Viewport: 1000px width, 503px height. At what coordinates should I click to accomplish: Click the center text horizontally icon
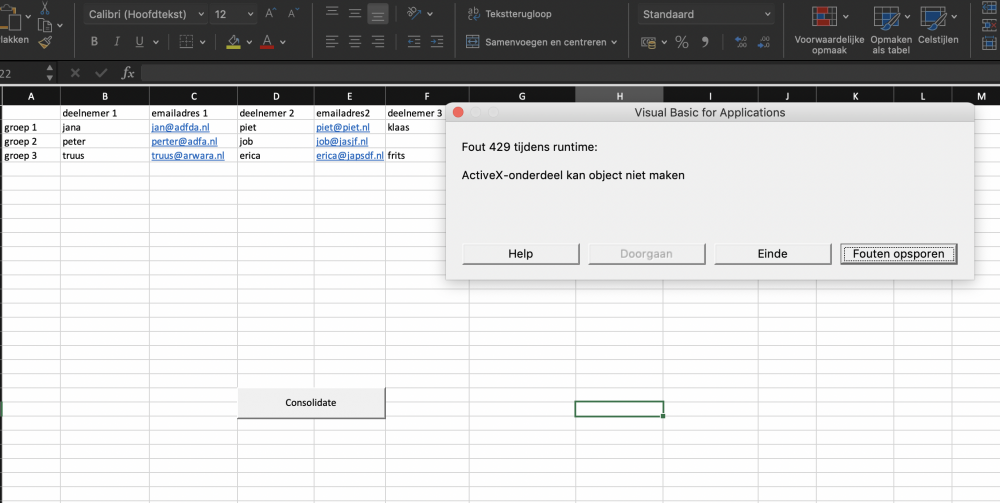tap(355, 42)
